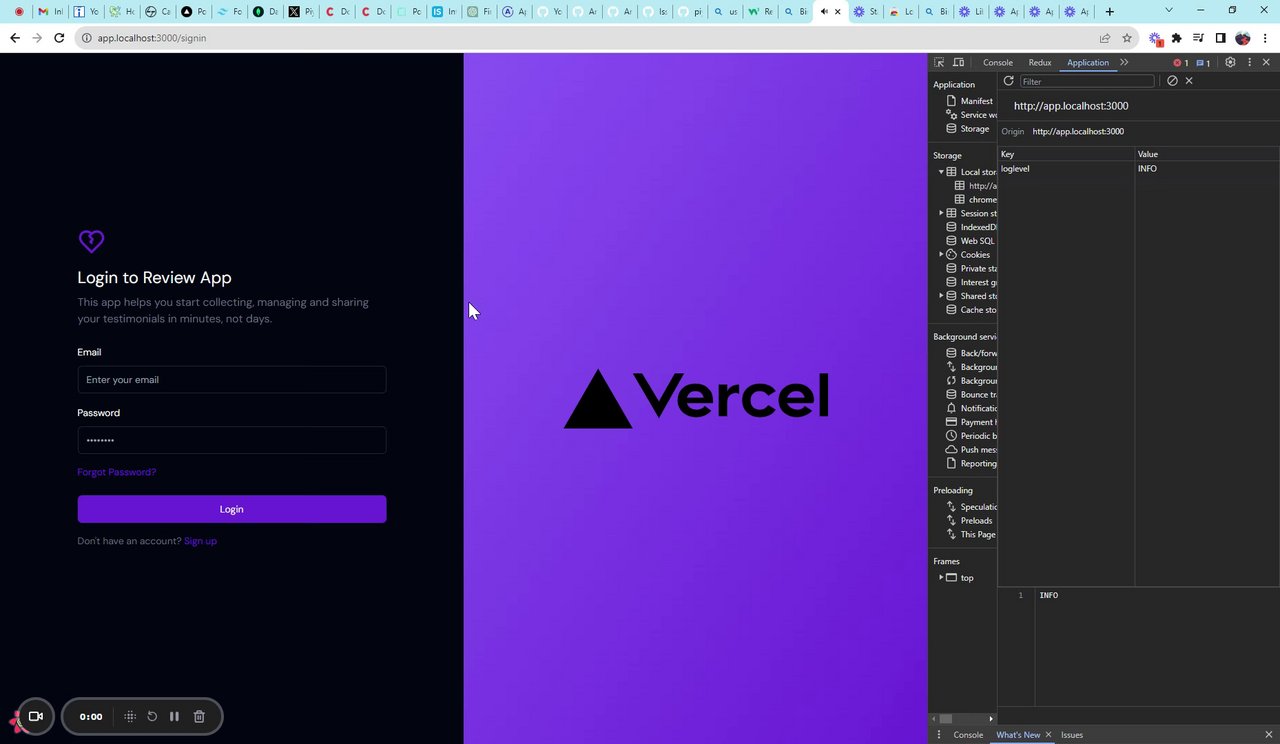Bookmark this page with the star

coord(1127,38)
